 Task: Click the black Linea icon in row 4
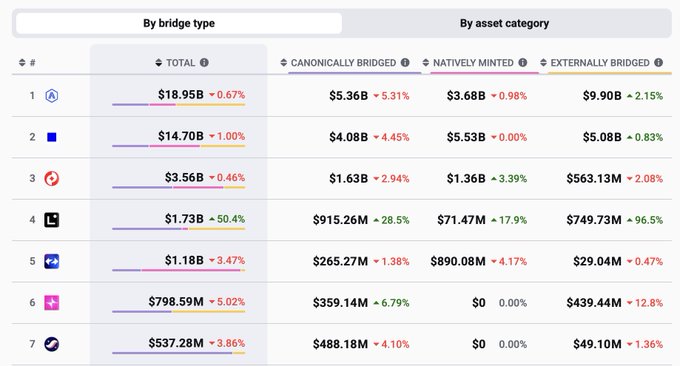(52, 220)
